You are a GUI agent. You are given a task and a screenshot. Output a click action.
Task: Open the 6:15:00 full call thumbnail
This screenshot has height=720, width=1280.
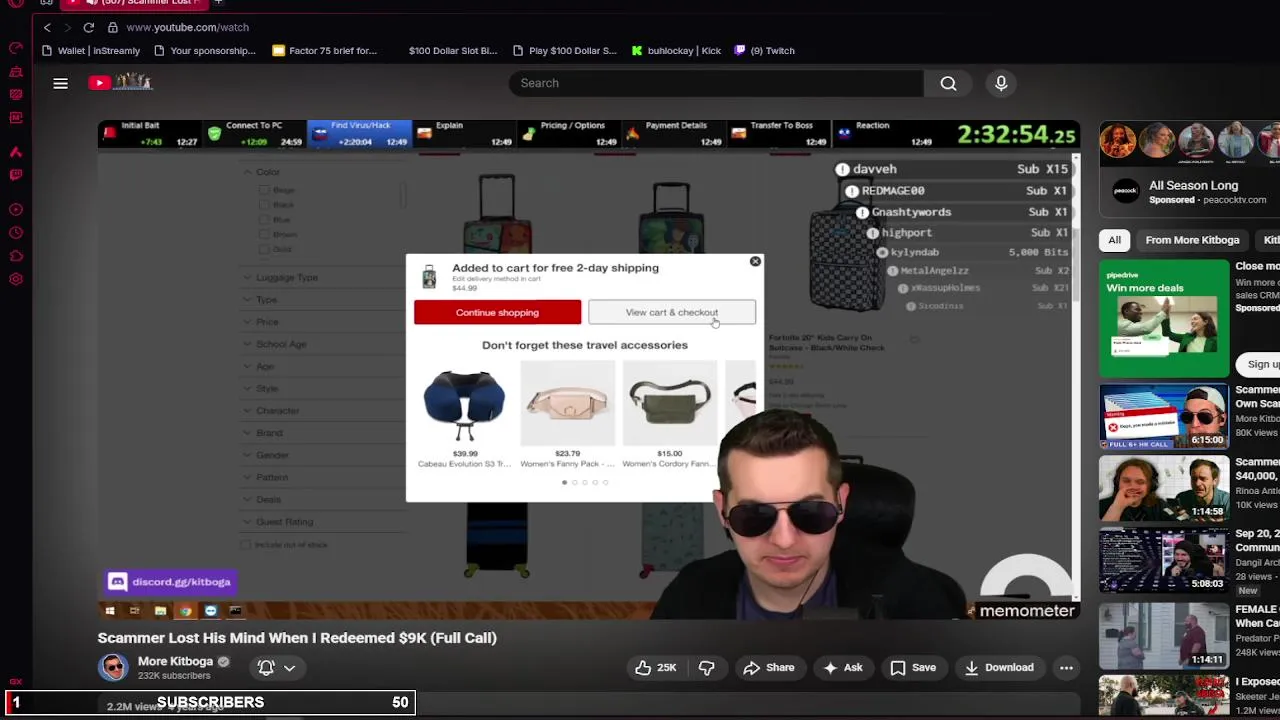(x=1164, y=415)
